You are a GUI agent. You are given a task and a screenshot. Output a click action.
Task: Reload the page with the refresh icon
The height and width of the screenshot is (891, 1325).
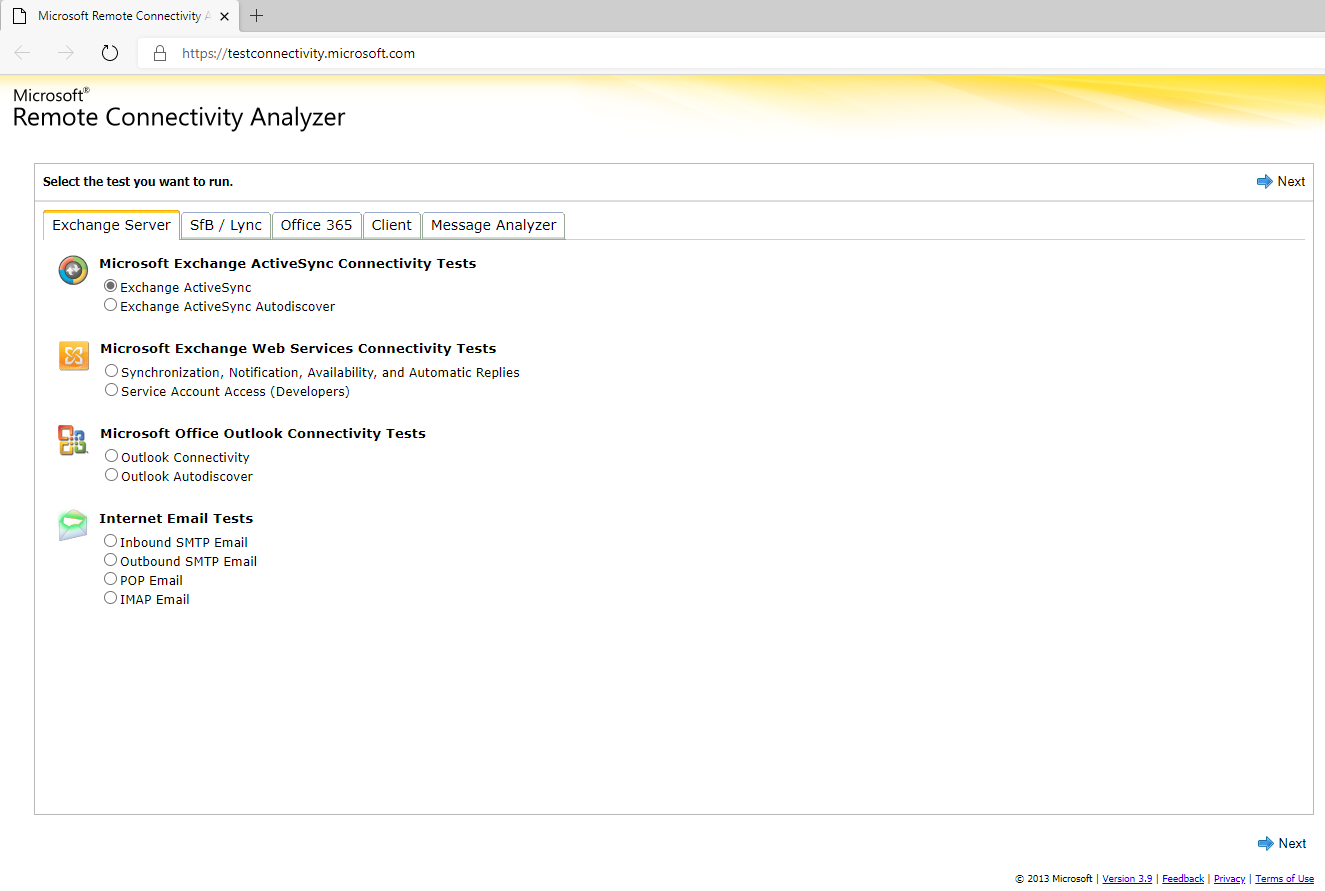click(x=110, y=53)
